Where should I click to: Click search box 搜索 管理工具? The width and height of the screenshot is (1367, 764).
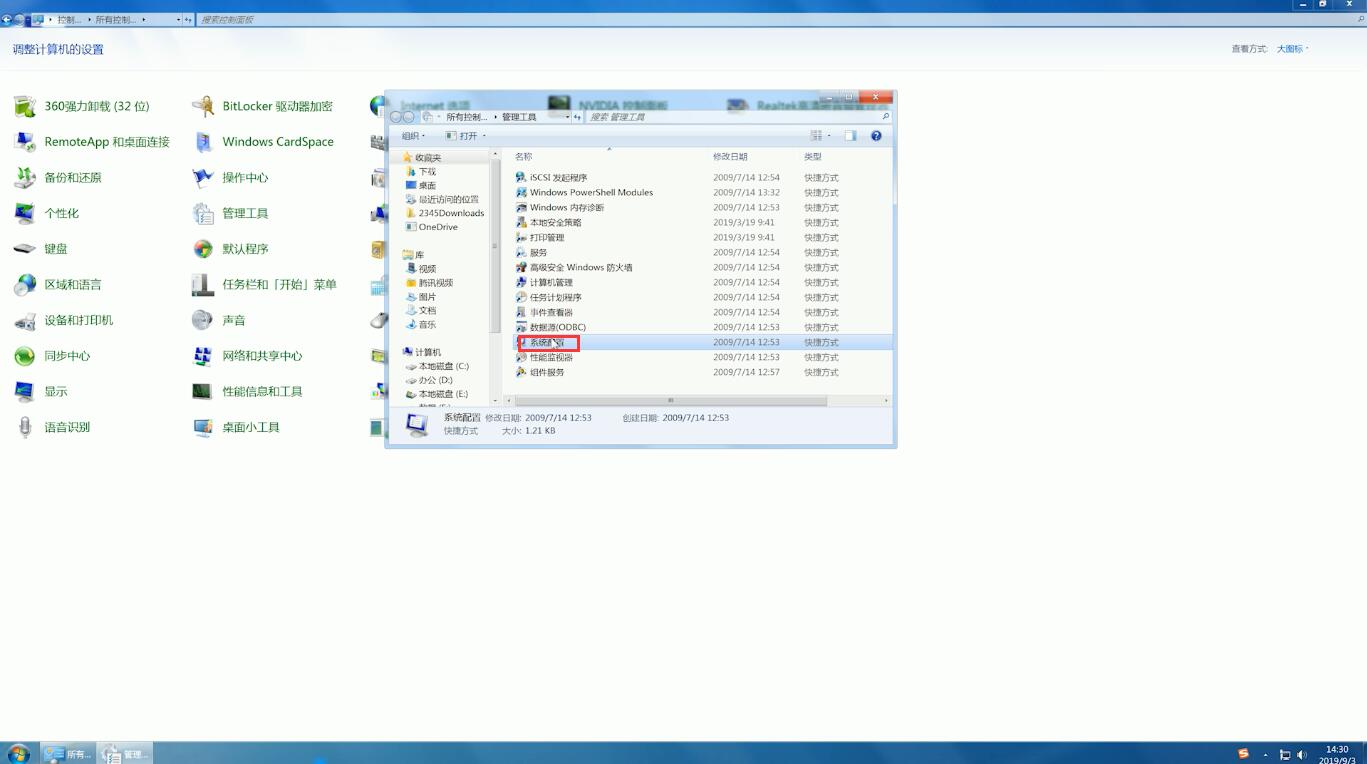tap(738, 117)
